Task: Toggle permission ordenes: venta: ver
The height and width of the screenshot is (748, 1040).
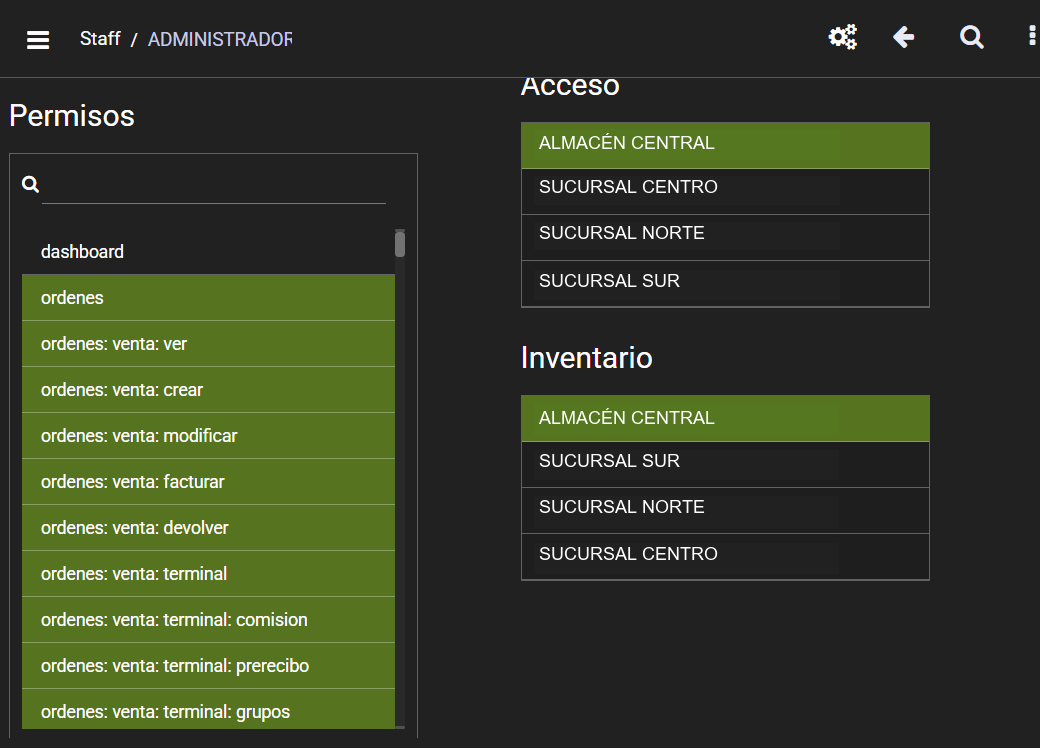Action: 208,343
